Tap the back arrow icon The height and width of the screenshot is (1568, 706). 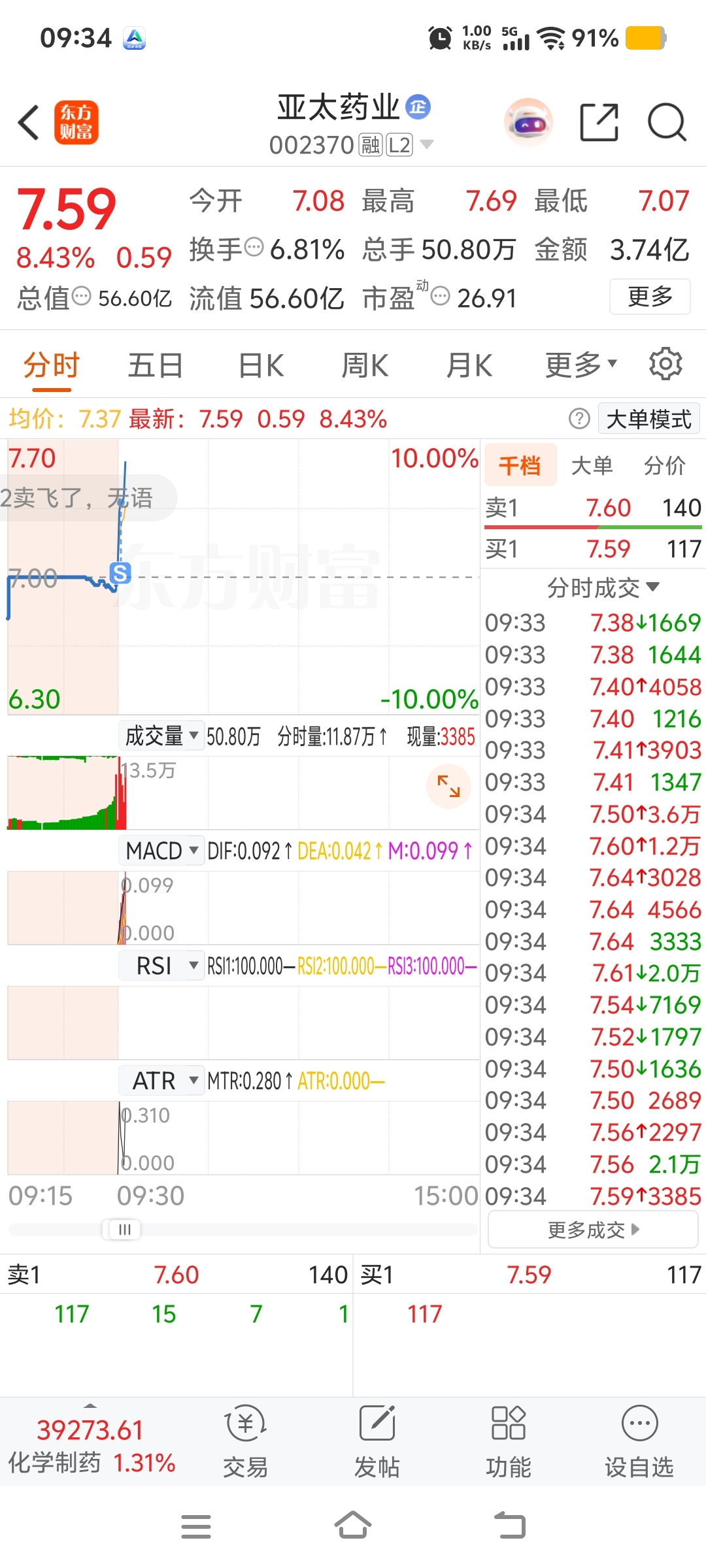[29, 122]
